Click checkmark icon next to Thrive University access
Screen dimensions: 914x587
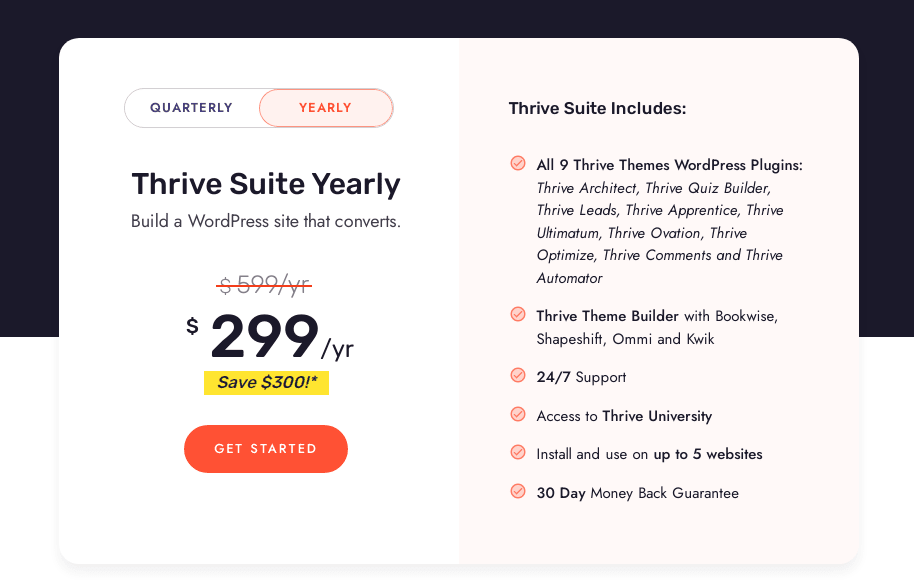click(x=518, y=414)
